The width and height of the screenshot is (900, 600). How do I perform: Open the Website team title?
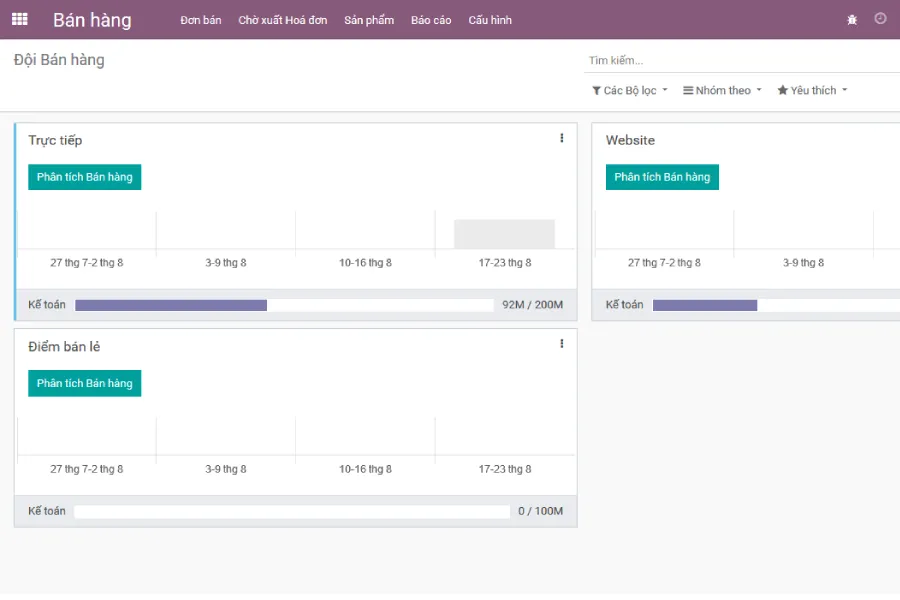click(630, 140)
